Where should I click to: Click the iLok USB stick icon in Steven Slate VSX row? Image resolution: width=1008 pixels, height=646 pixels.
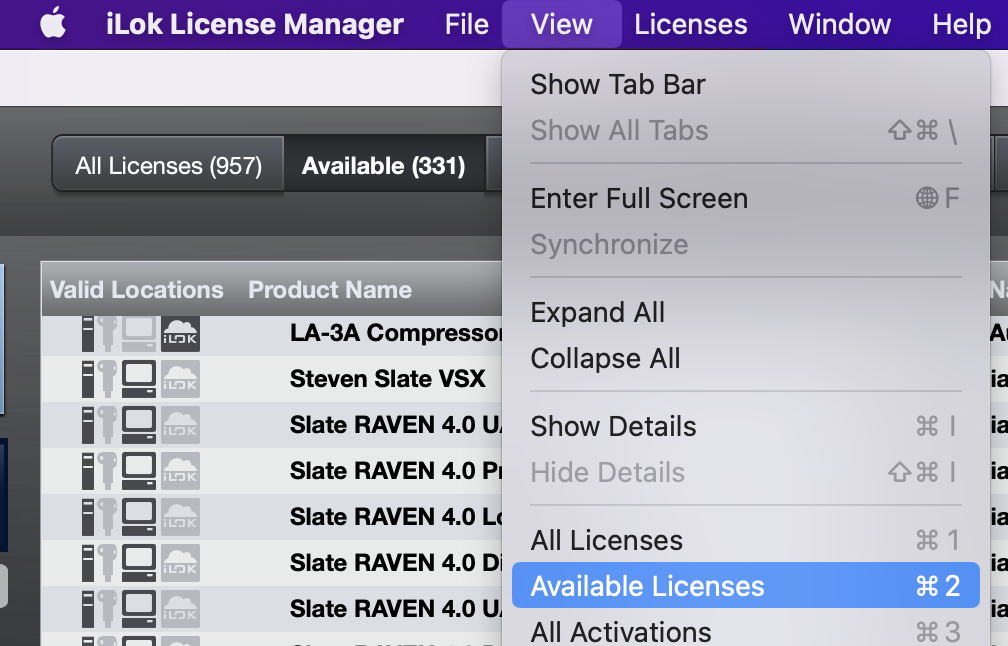[87, 379]
